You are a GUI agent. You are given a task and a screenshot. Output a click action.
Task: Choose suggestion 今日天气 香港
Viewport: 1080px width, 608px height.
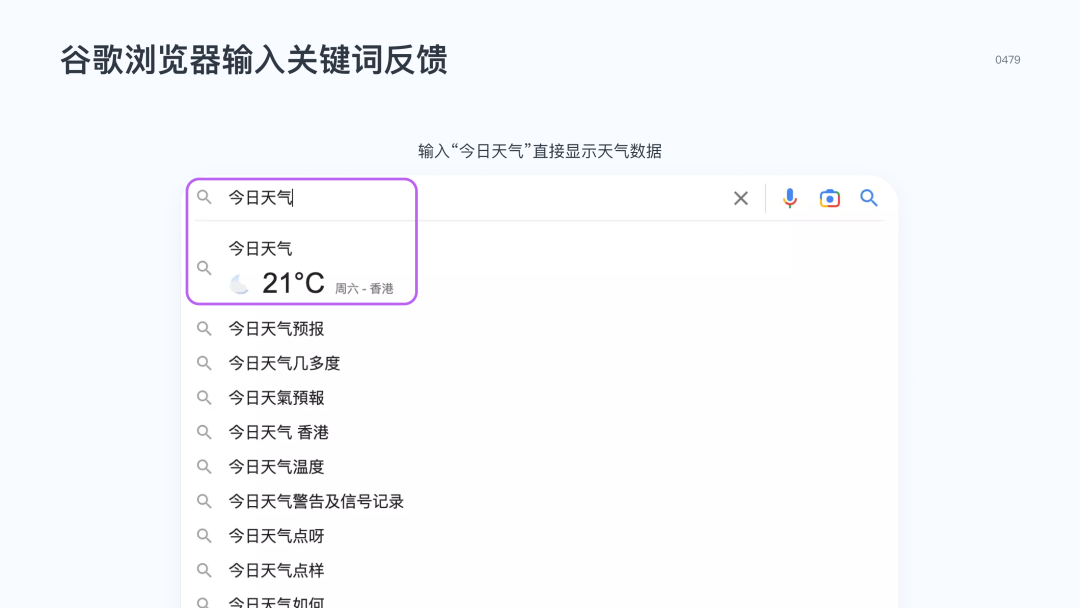click(x=279, y=432)
